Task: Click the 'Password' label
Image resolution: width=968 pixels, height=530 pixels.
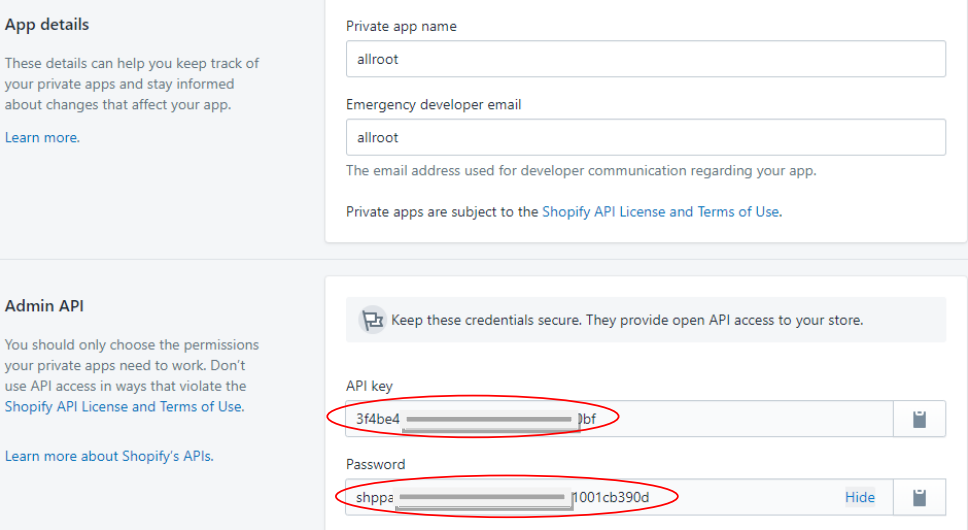Action: (x=375, y=465)
